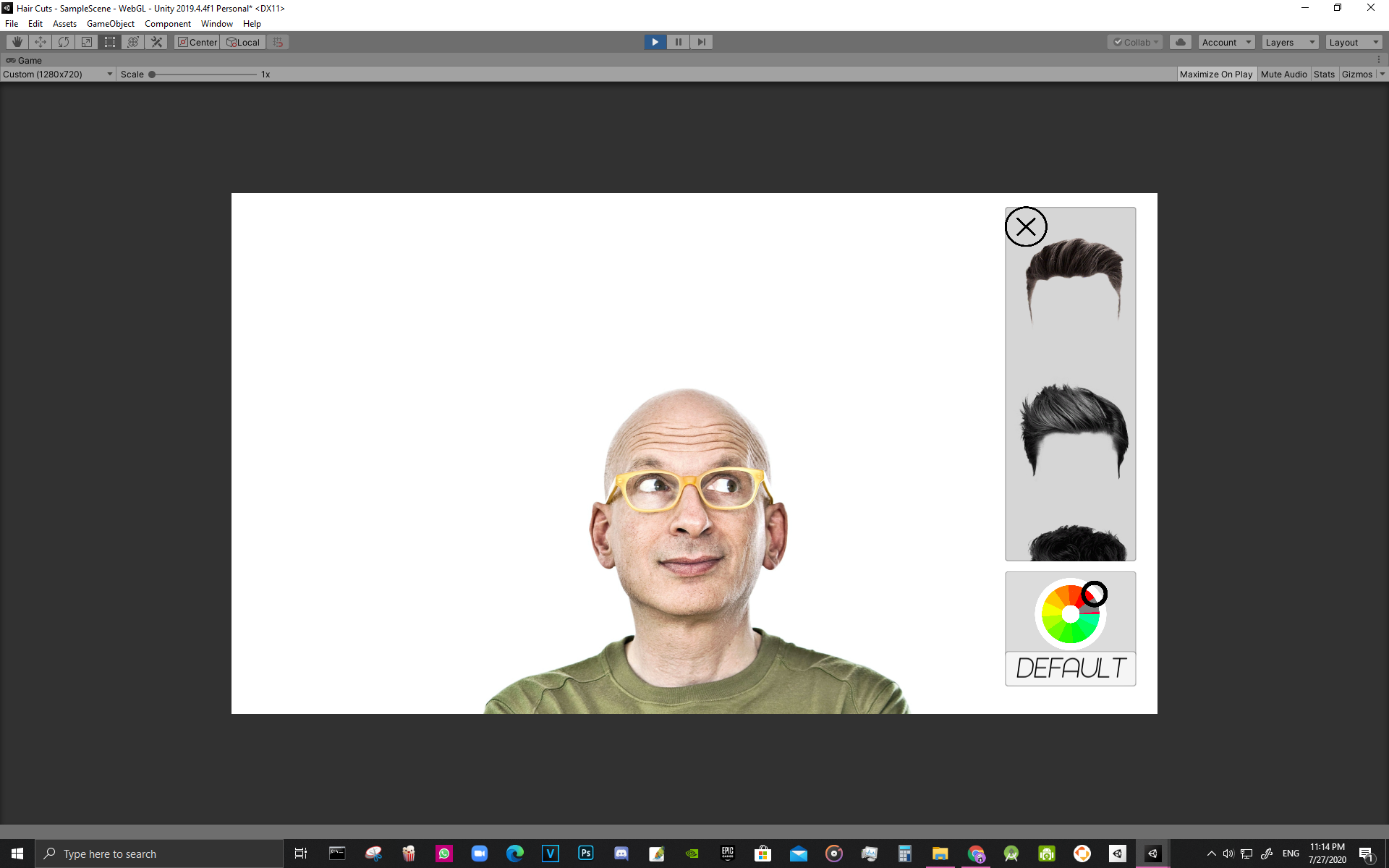The height and width of the screenshot is (868, 1389).
Task: Toggle Gizmos in Game view
Action: [1357, 74]
